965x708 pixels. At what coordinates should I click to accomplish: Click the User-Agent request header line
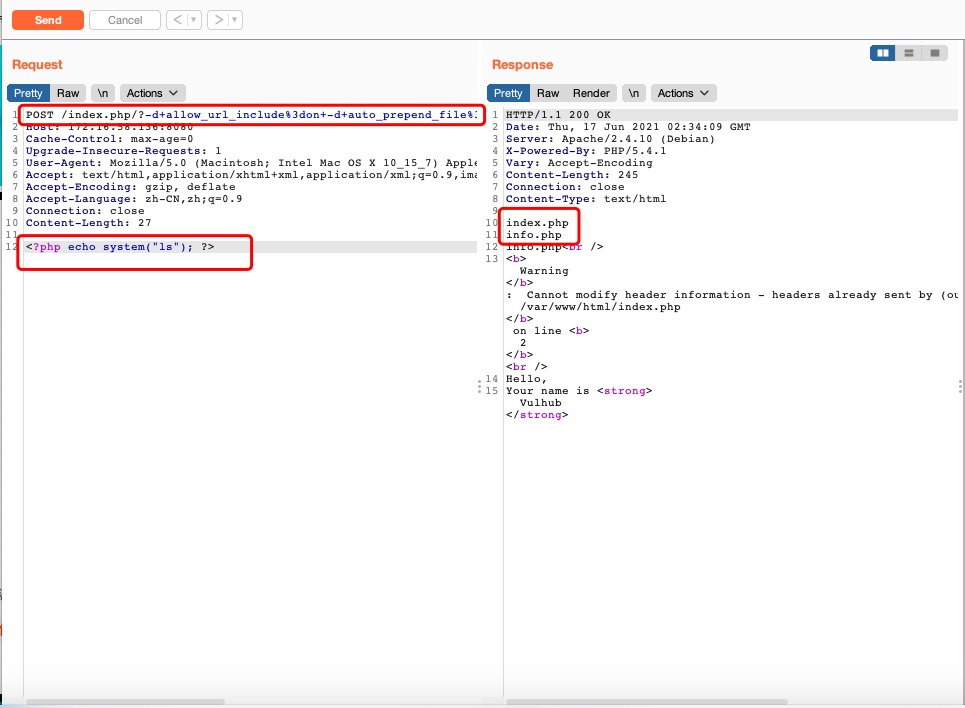[x=251, y=163]
